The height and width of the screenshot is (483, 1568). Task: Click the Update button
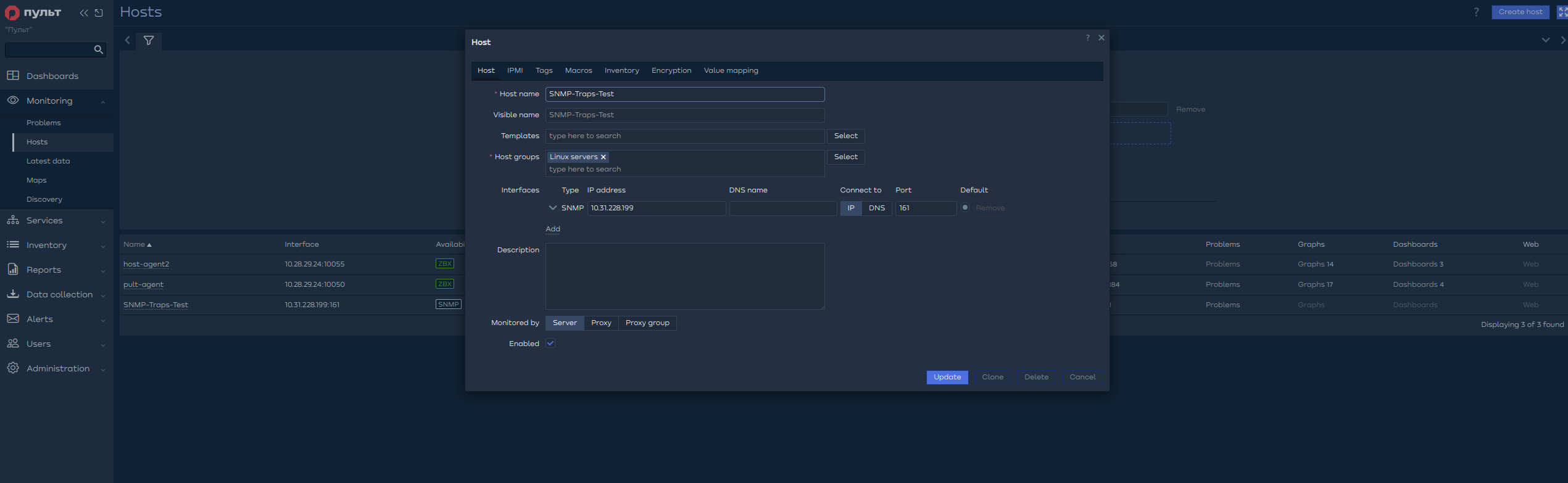pyautogui.click(x=947, y=377)
